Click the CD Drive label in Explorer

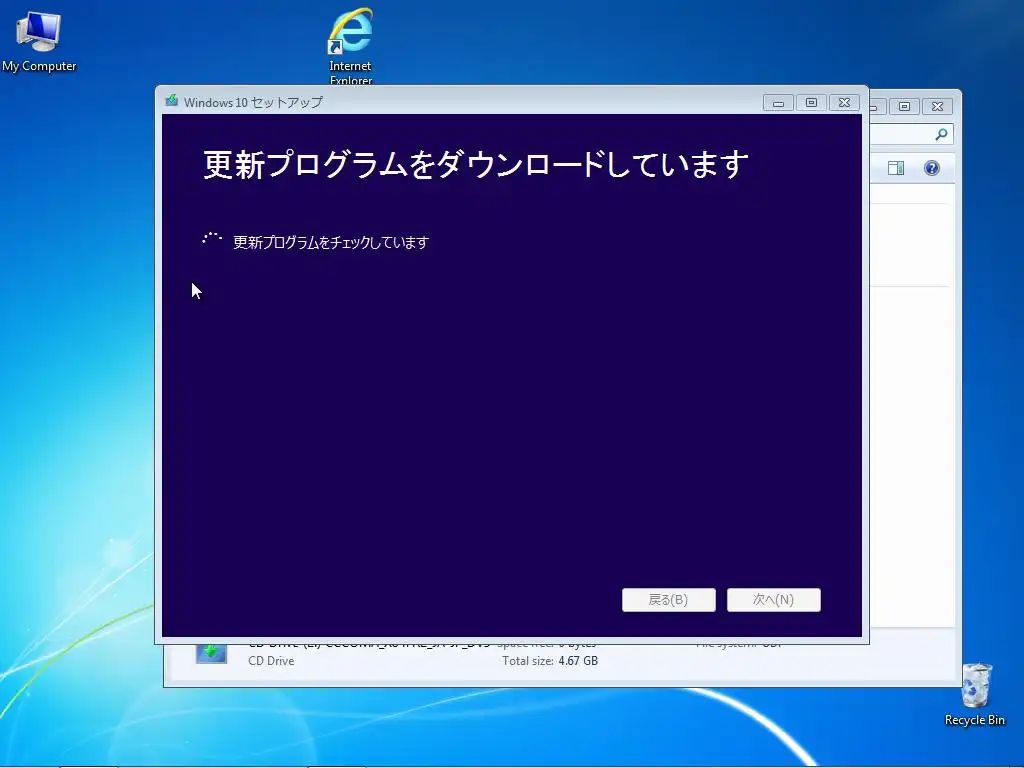pos(271,661)
